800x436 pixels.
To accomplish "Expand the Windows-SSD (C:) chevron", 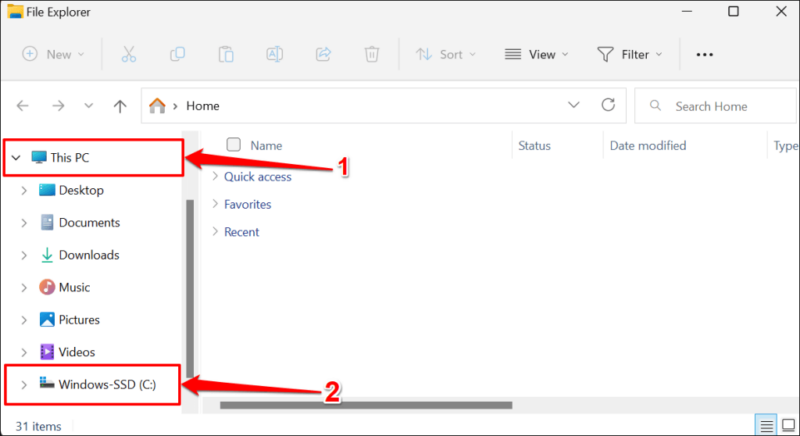I will click(24, 384).
